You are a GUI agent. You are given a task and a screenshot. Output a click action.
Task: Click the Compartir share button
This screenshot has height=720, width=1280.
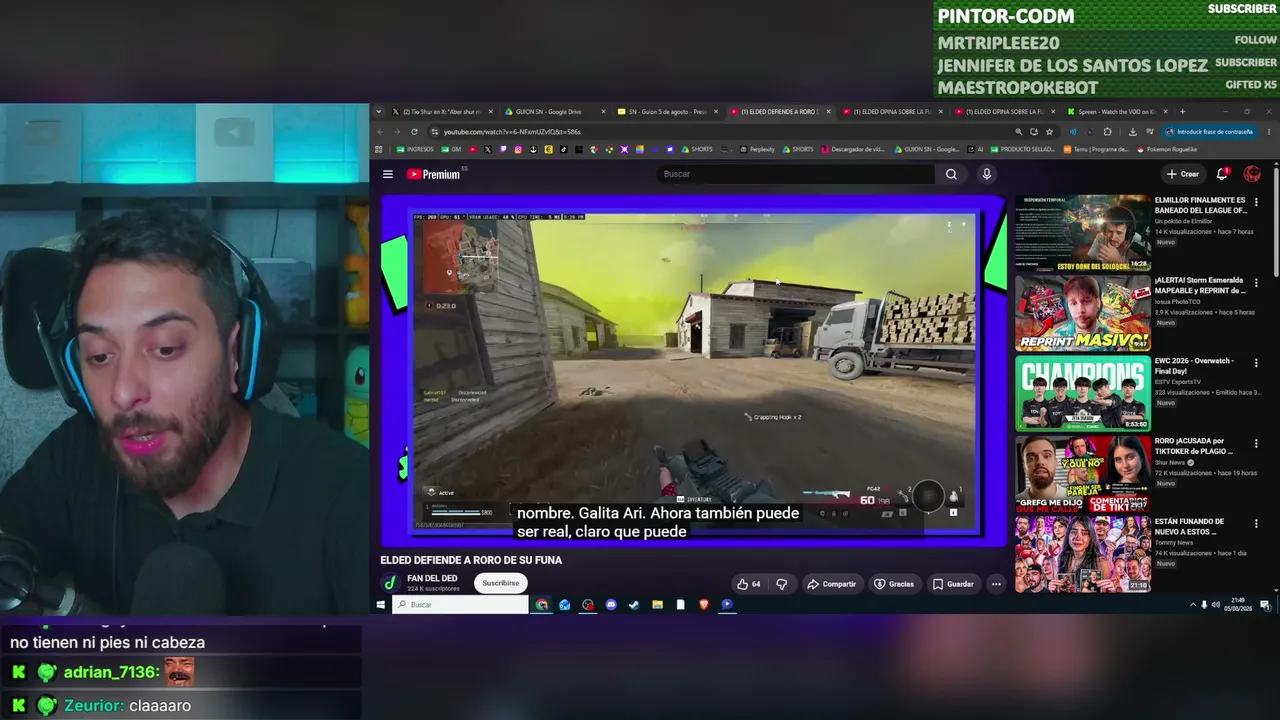(x=832, y=584)
